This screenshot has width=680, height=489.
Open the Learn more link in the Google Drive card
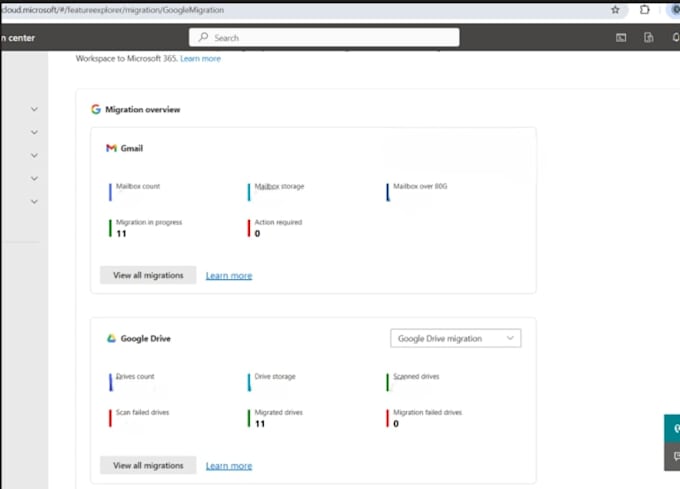click(x=229, y=466)
